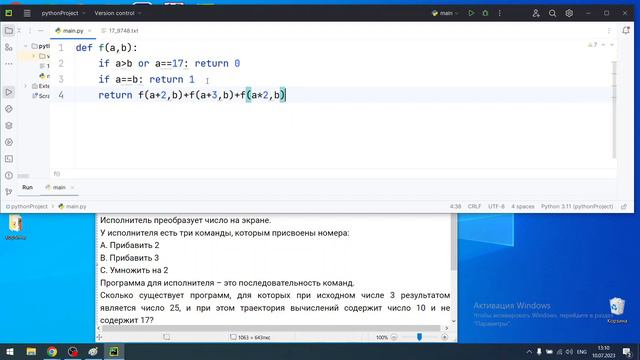The height and width of the screenshot is (360, 640).
Task: Click CRLF line separator in status bar
Action: (x=474, y=207)
